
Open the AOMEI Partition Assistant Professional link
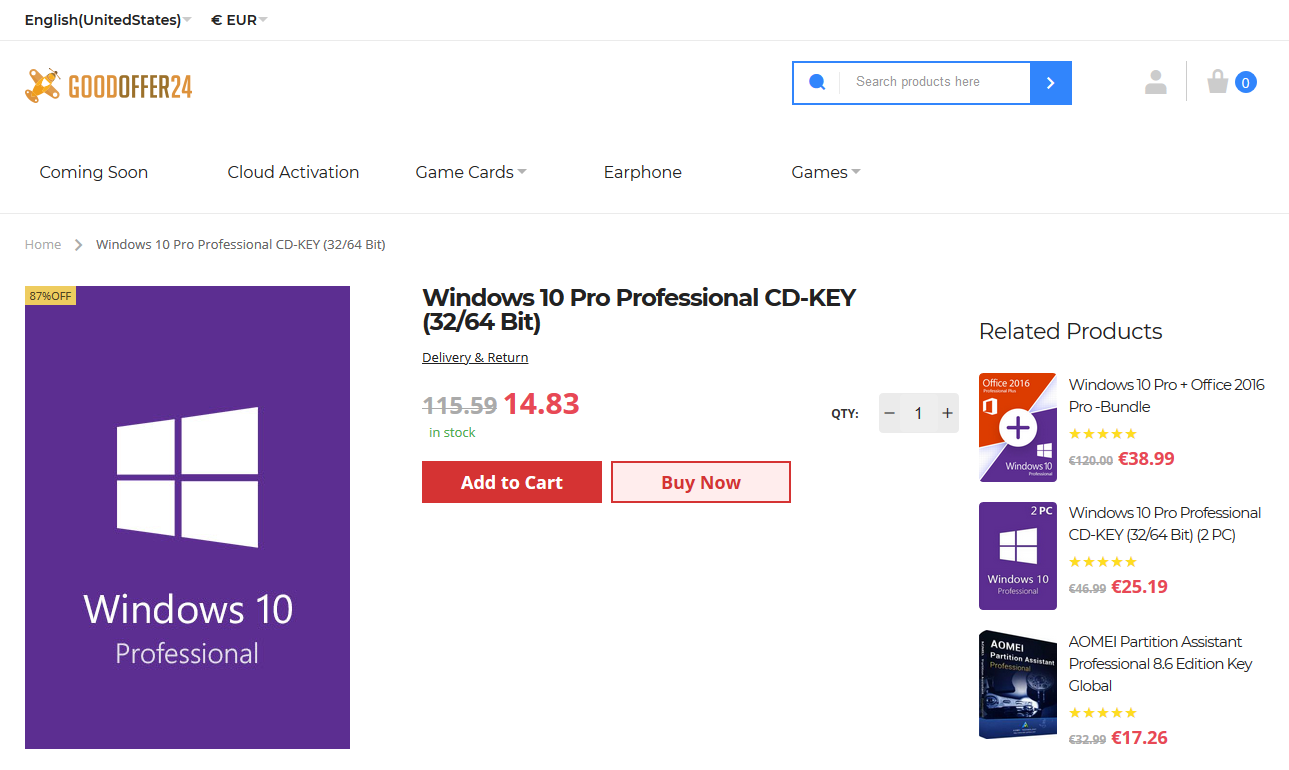point(1161,663)
